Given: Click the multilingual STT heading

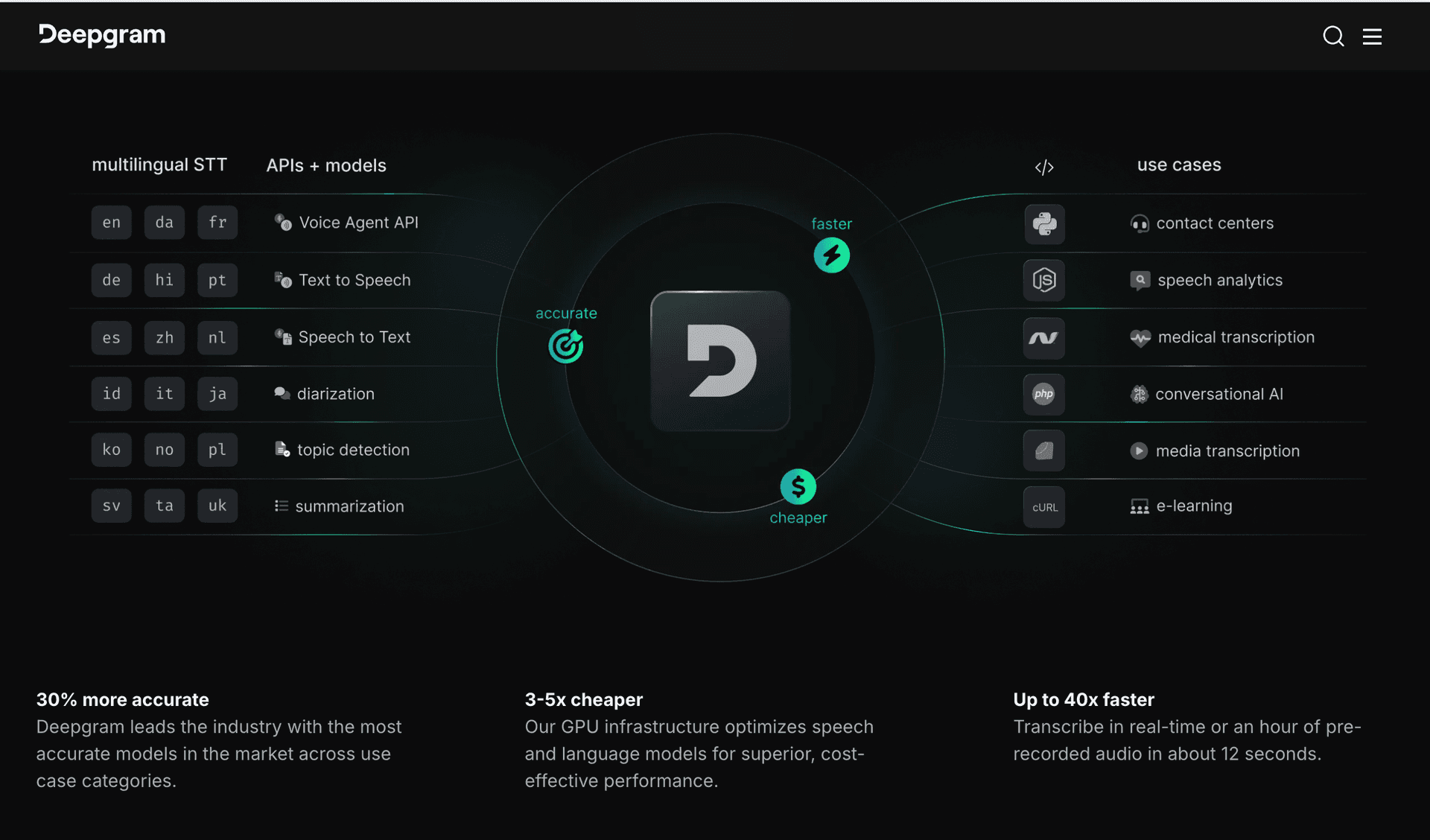Looking at the screenshot, I should coord(159,165).
